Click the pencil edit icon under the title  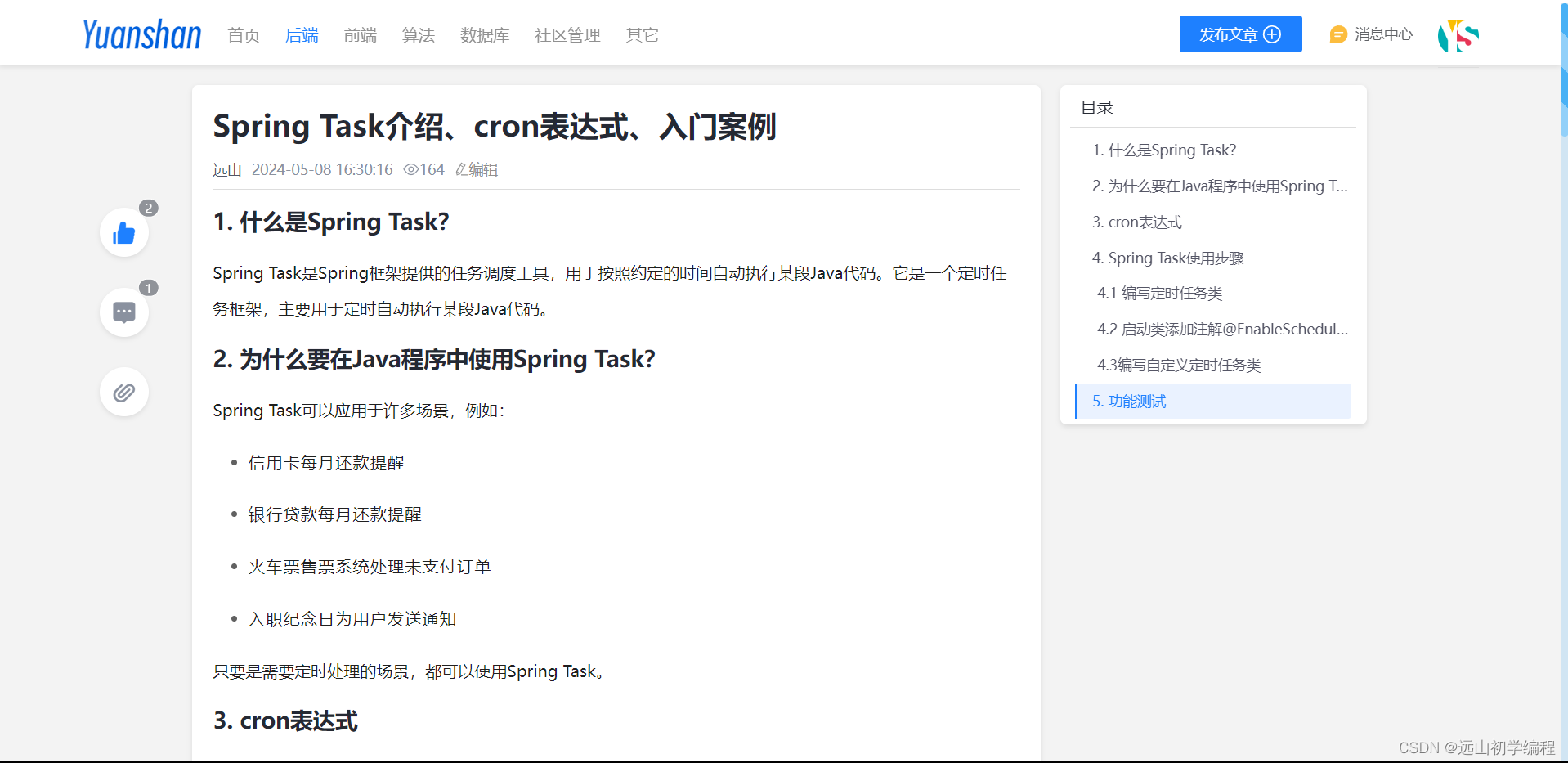(x=461, y=169)
